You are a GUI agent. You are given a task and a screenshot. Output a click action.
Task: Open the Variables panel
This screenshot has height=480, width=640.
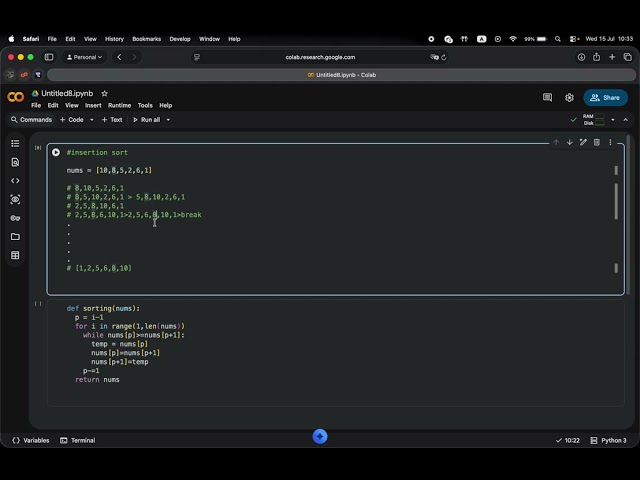pyautogui.click(x=31, y=440)
